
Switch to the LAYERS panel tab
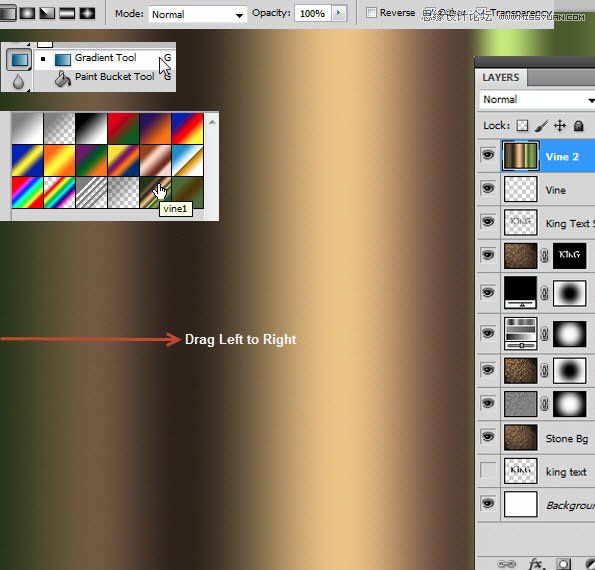[x=501, y=77]
